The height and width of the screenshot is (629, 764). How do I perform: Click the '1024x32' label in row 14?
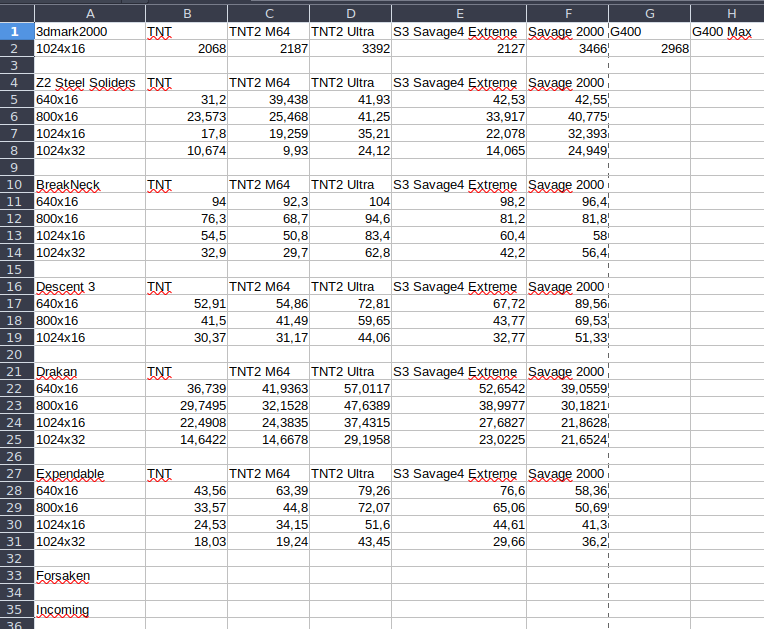coord(90,253)
